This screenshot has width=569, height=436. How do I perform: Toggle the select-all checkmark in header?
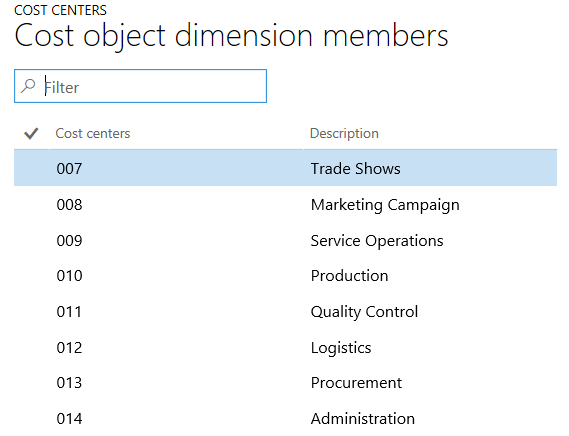point(31,134)
